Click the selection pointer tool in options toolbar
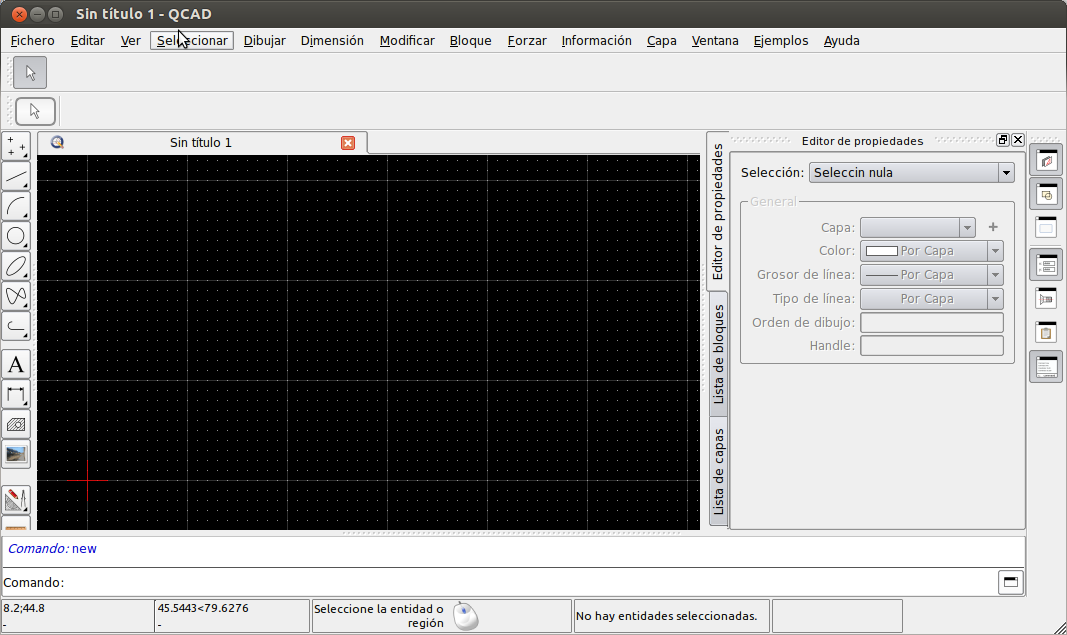 pos(35,112)
